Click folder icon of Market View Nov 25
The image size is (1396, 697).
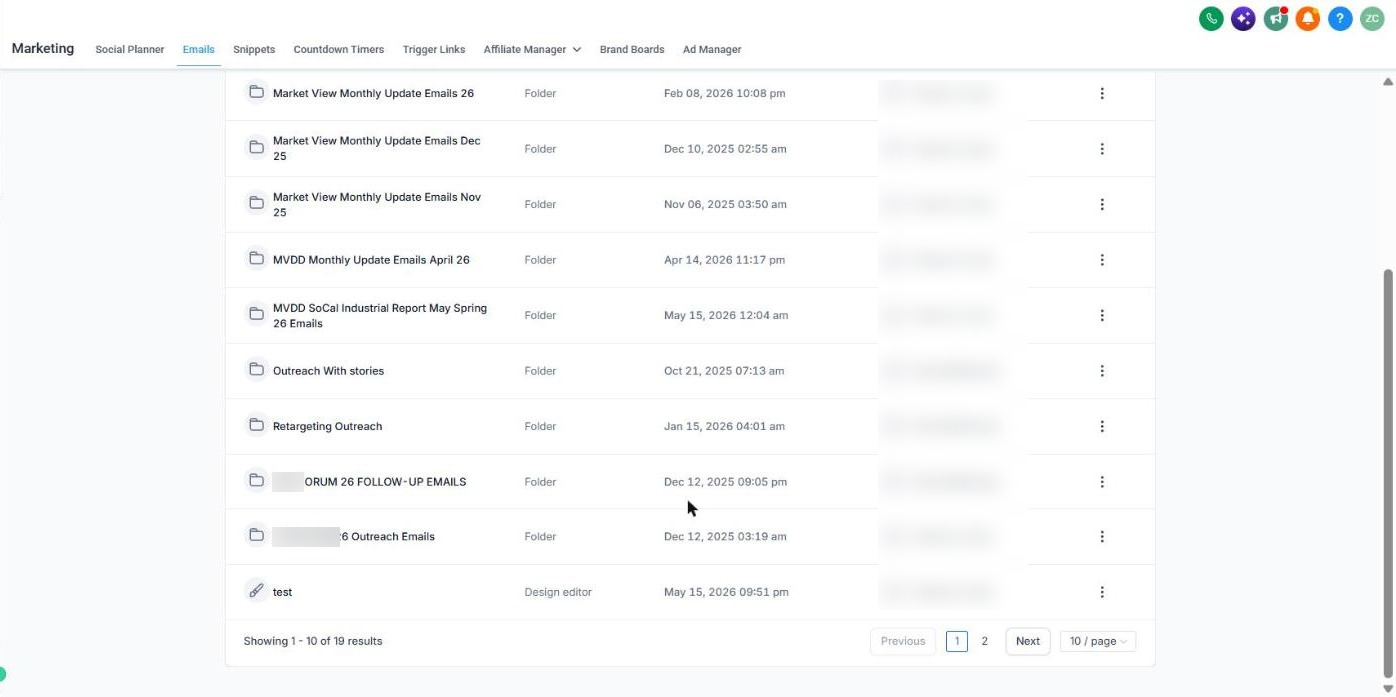tap(256, 203)
